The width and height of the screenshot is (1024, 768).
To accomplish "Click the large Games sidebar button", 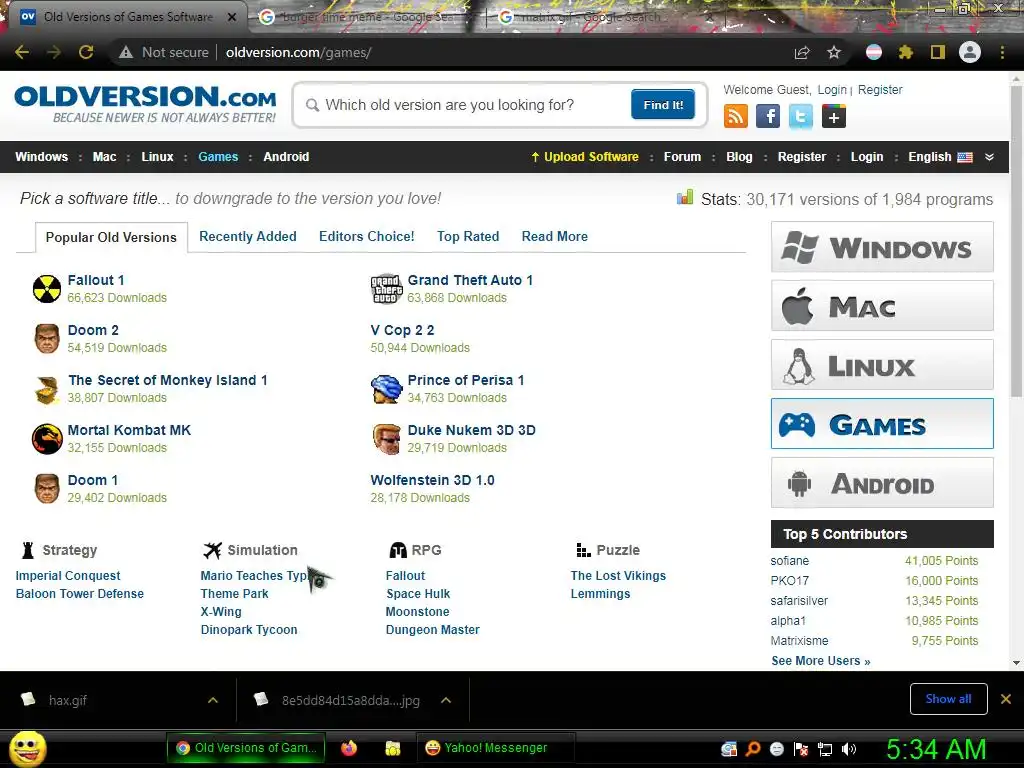I will click(x=882, y=424).
